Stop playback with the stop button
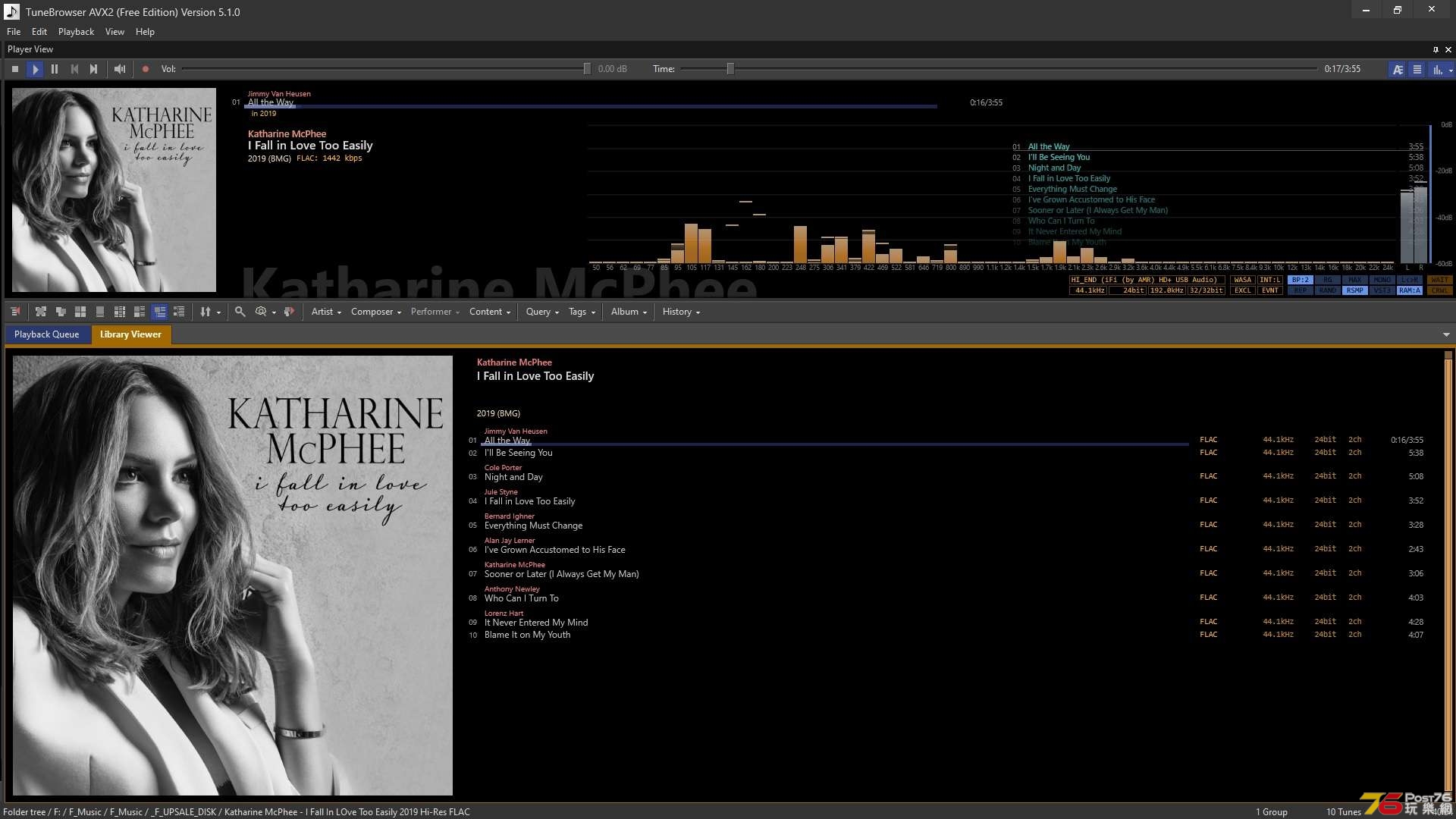The height and width of the screenshot is (819, 1456). coord(15,69)
